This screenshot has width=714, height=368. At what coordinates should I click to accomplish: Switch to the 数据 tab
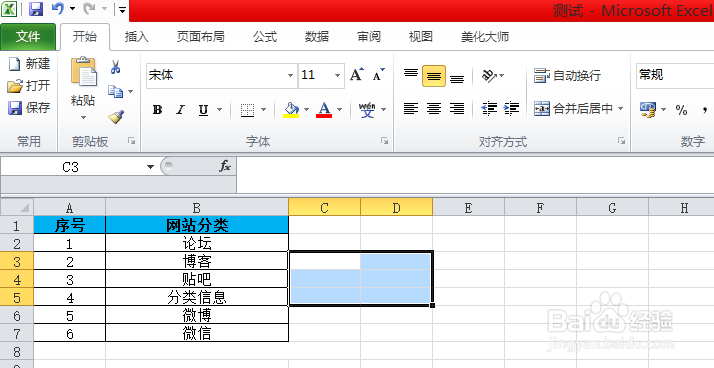317,36
